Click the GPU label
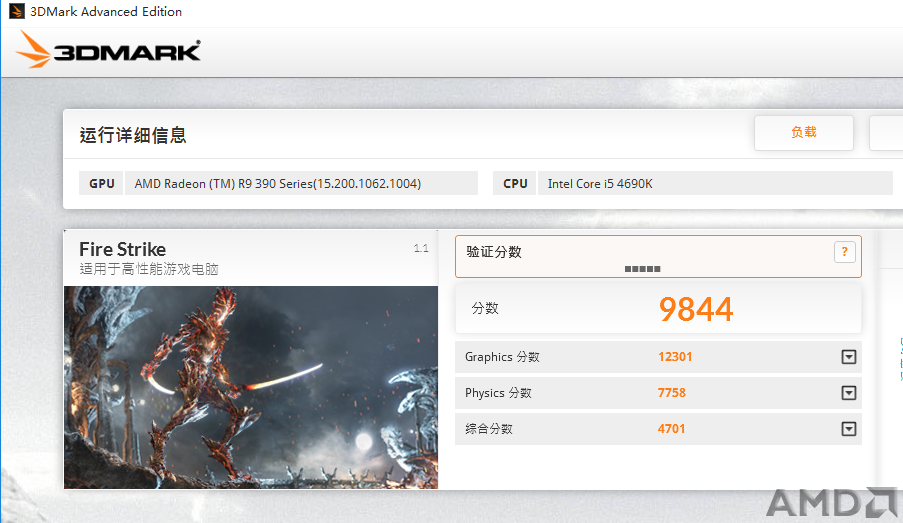This screenshot has height=523, width=903. (101, 183)
